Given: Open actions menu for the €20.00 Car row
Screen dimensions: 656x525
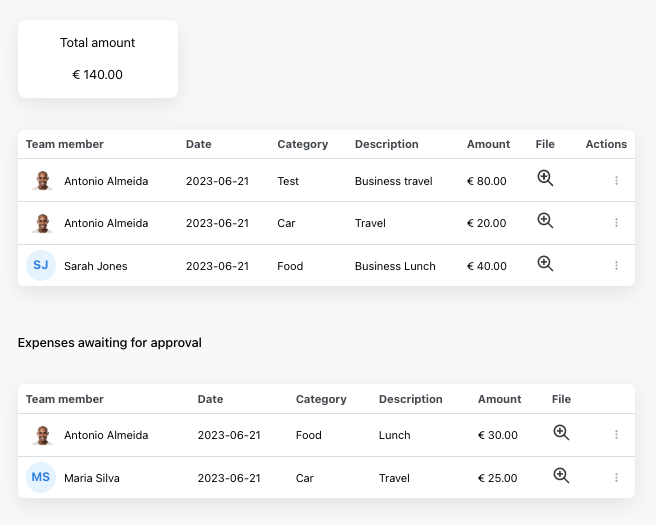Looking at the screenshot, I should click(x=616, y=223).
